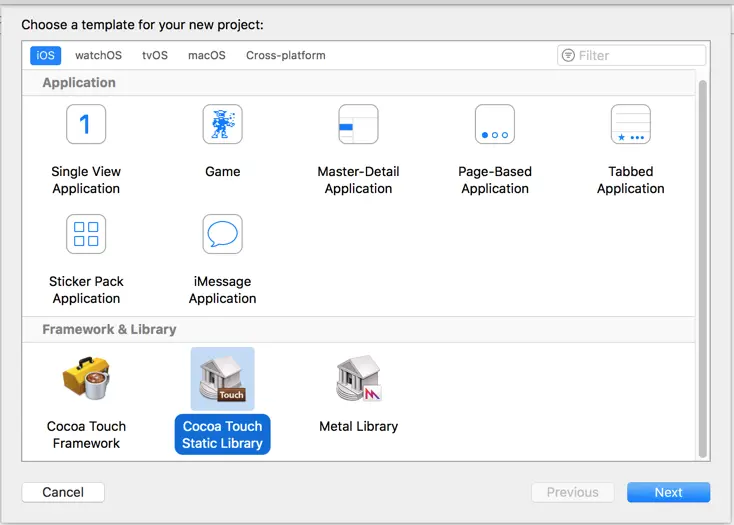The image size is (734, 525).
Task: Choose the Metal Library icon
Action: pos(359,378)
